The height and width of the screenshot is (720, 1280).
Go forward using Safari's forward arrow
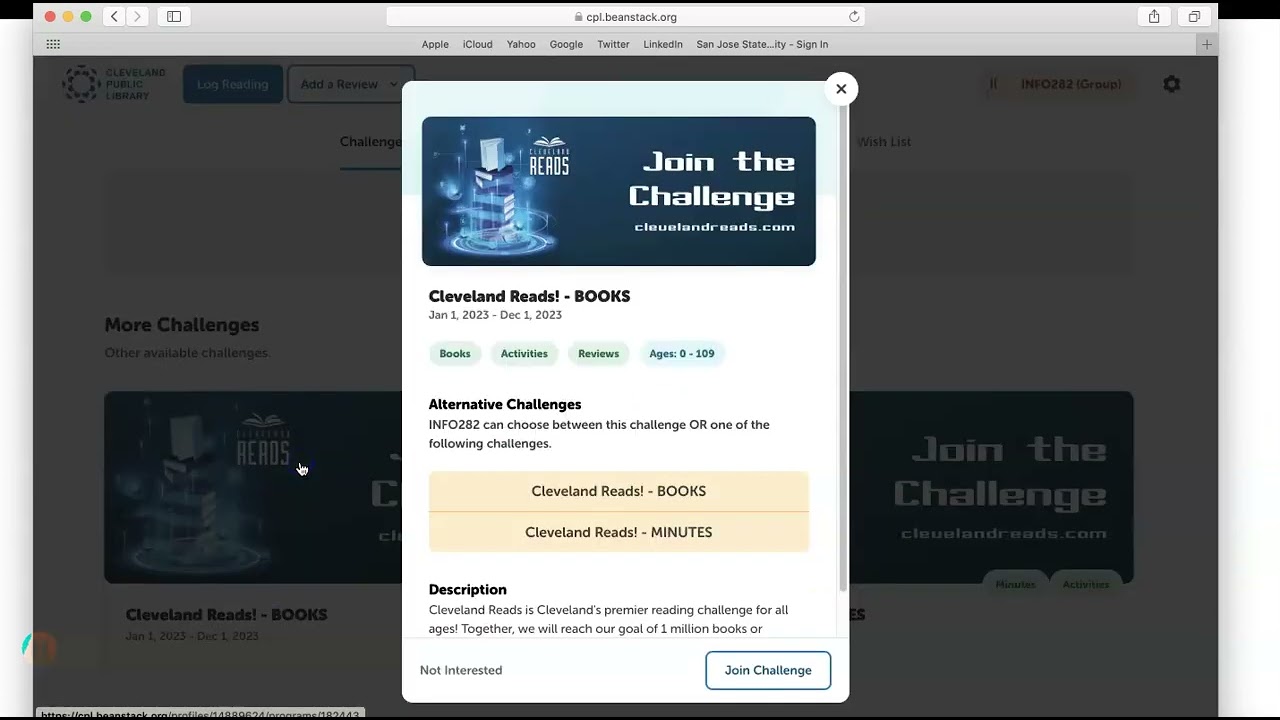tap(137, 16)
